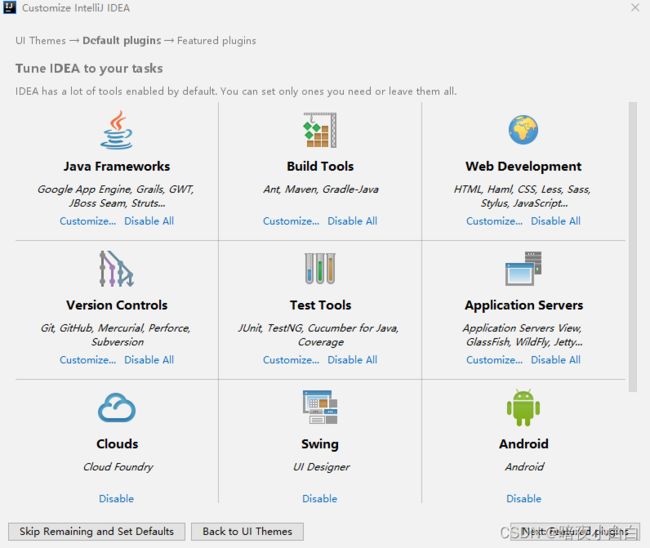Select UI Themes breadcrumb step
The height and width of the screenshot is (548, 650).
click(40, 41)
